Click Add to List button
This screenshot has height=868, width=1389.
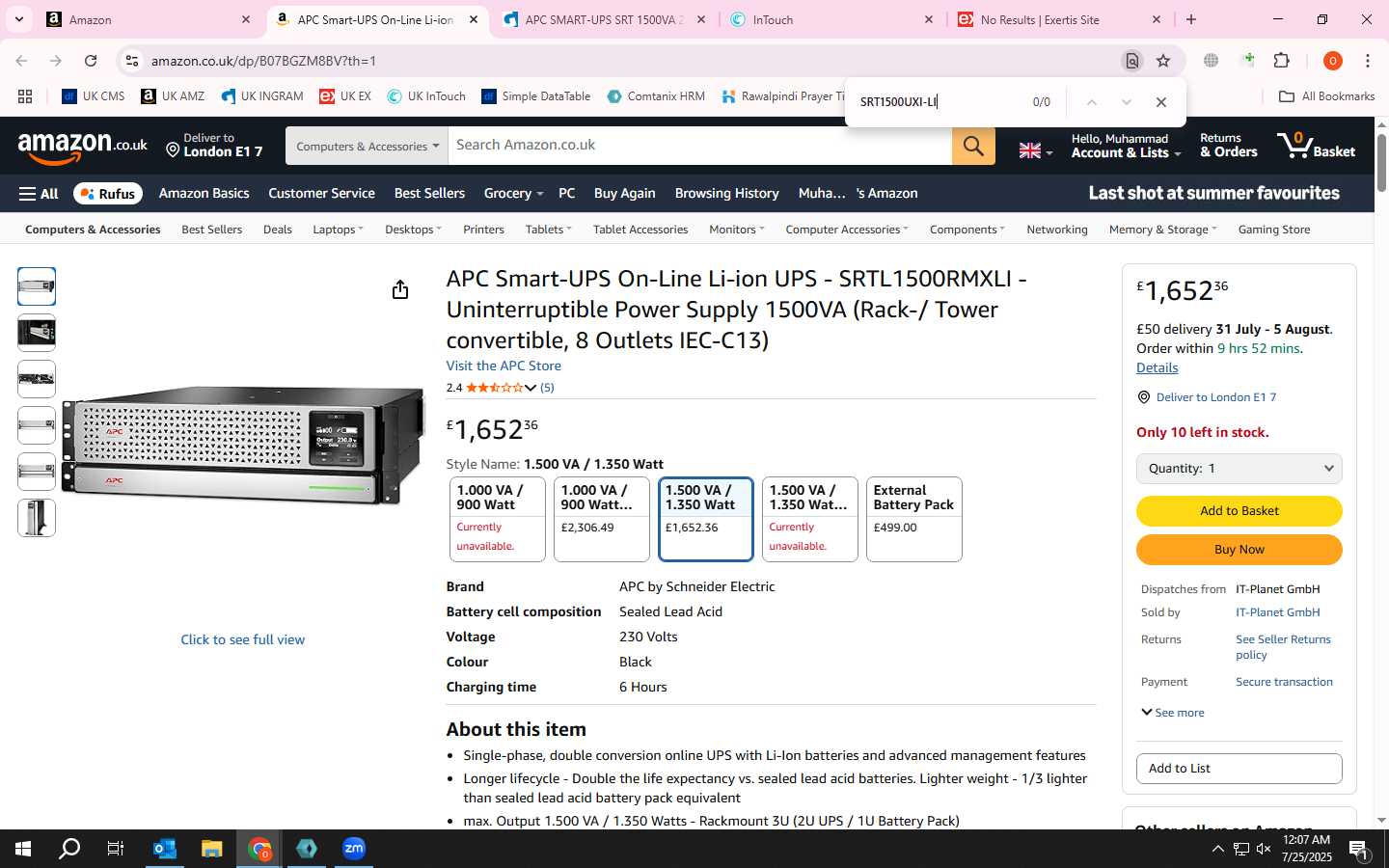[x=1239, y=769]
